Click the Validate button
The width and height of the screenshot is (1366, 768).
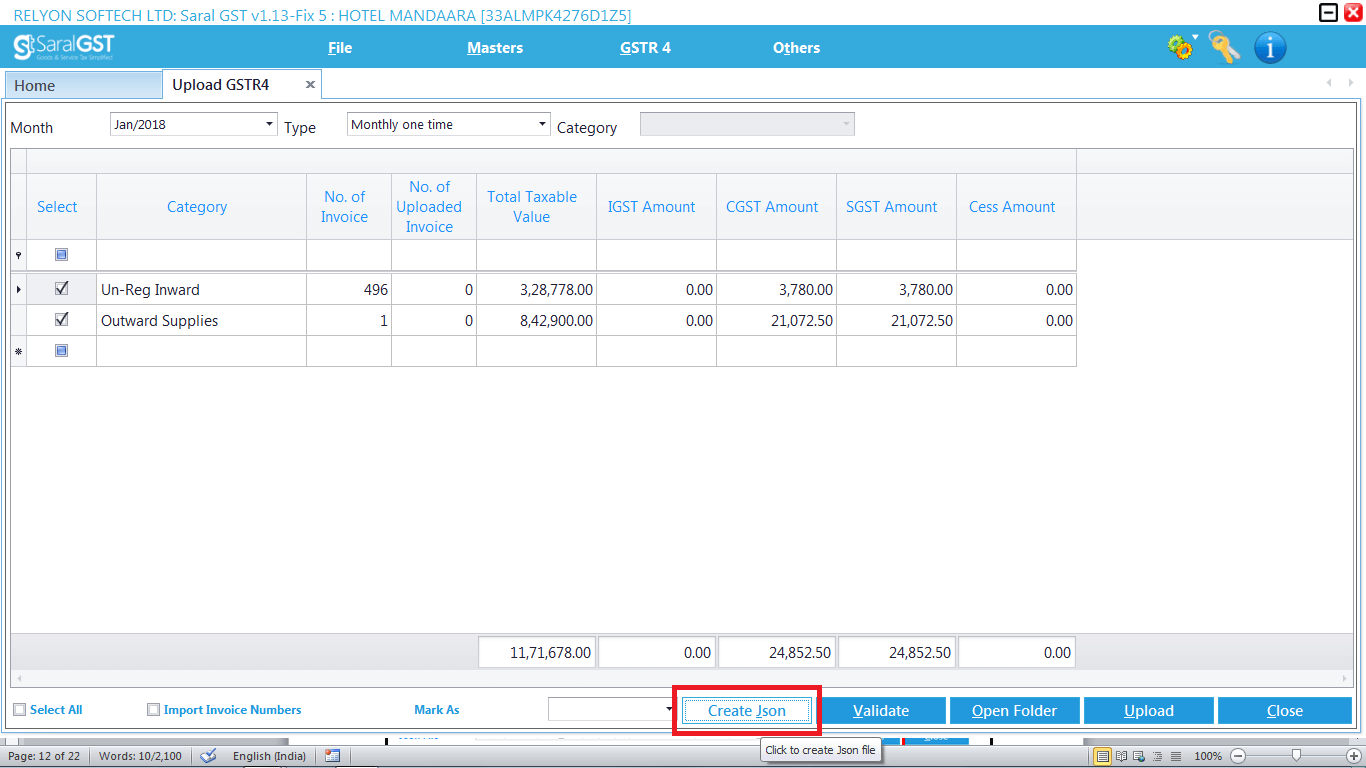[x=881, y=711]
